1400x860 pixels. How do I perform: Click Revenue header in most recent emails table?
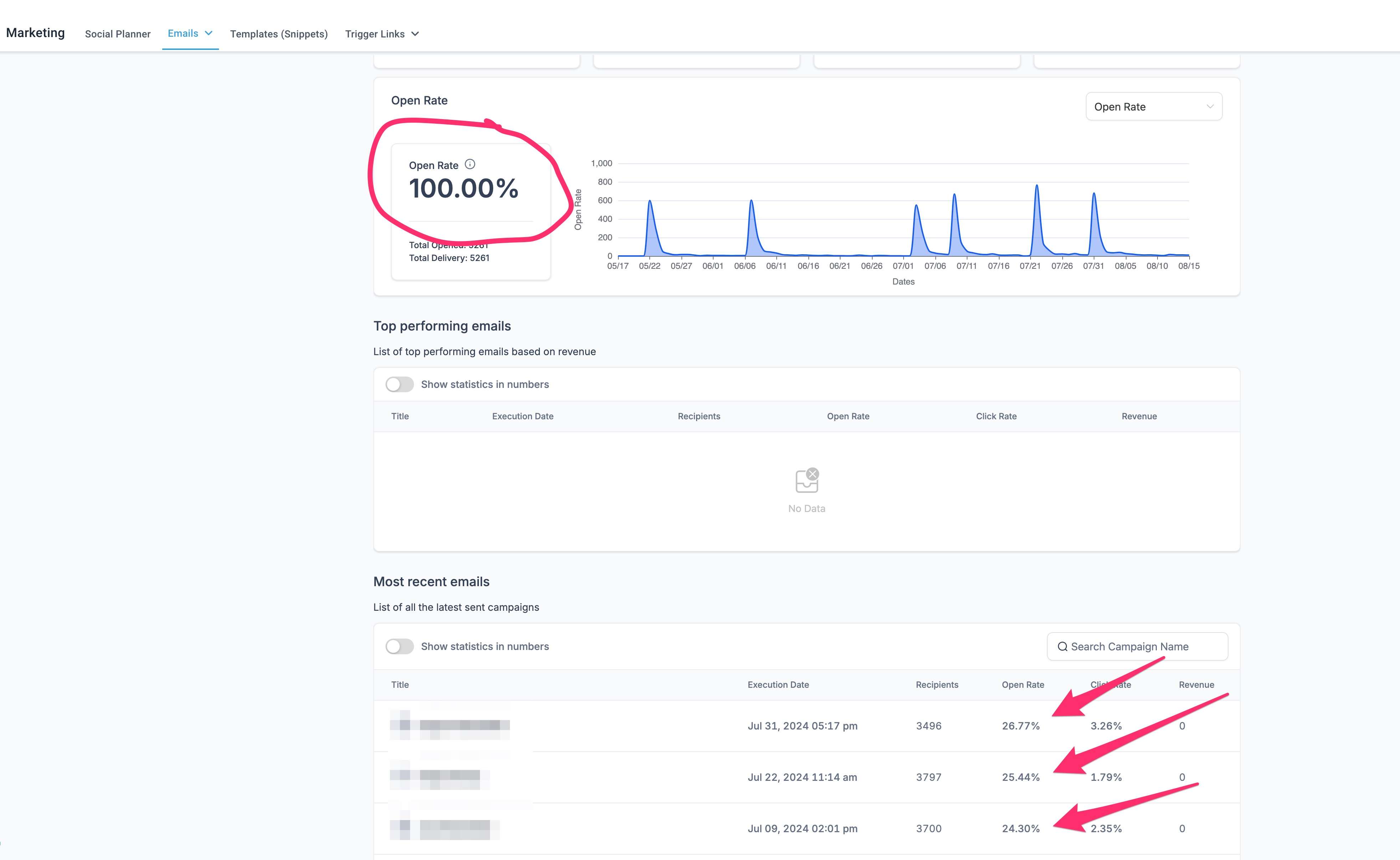point(1196,685)
